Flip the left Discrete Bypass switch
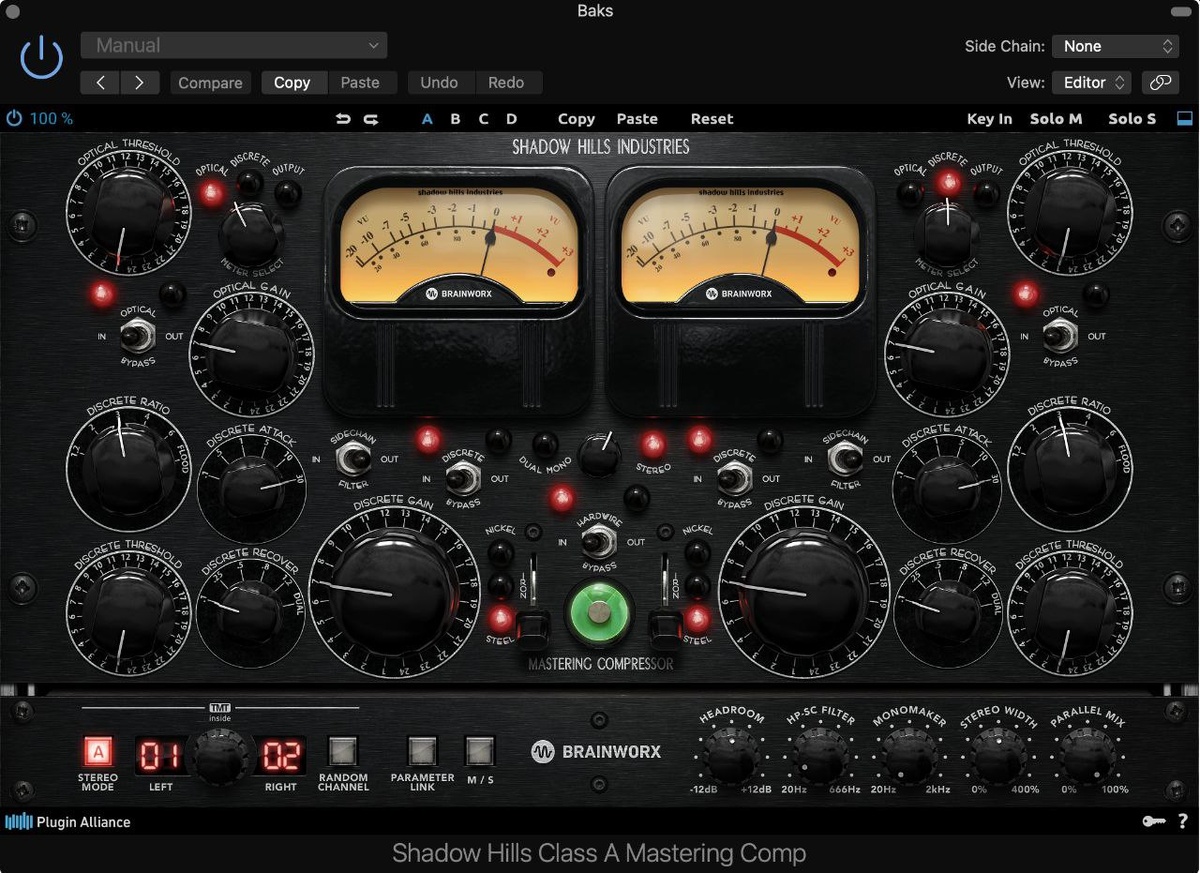The height and width of the screenshot is (873, 1200). (462, 478)
